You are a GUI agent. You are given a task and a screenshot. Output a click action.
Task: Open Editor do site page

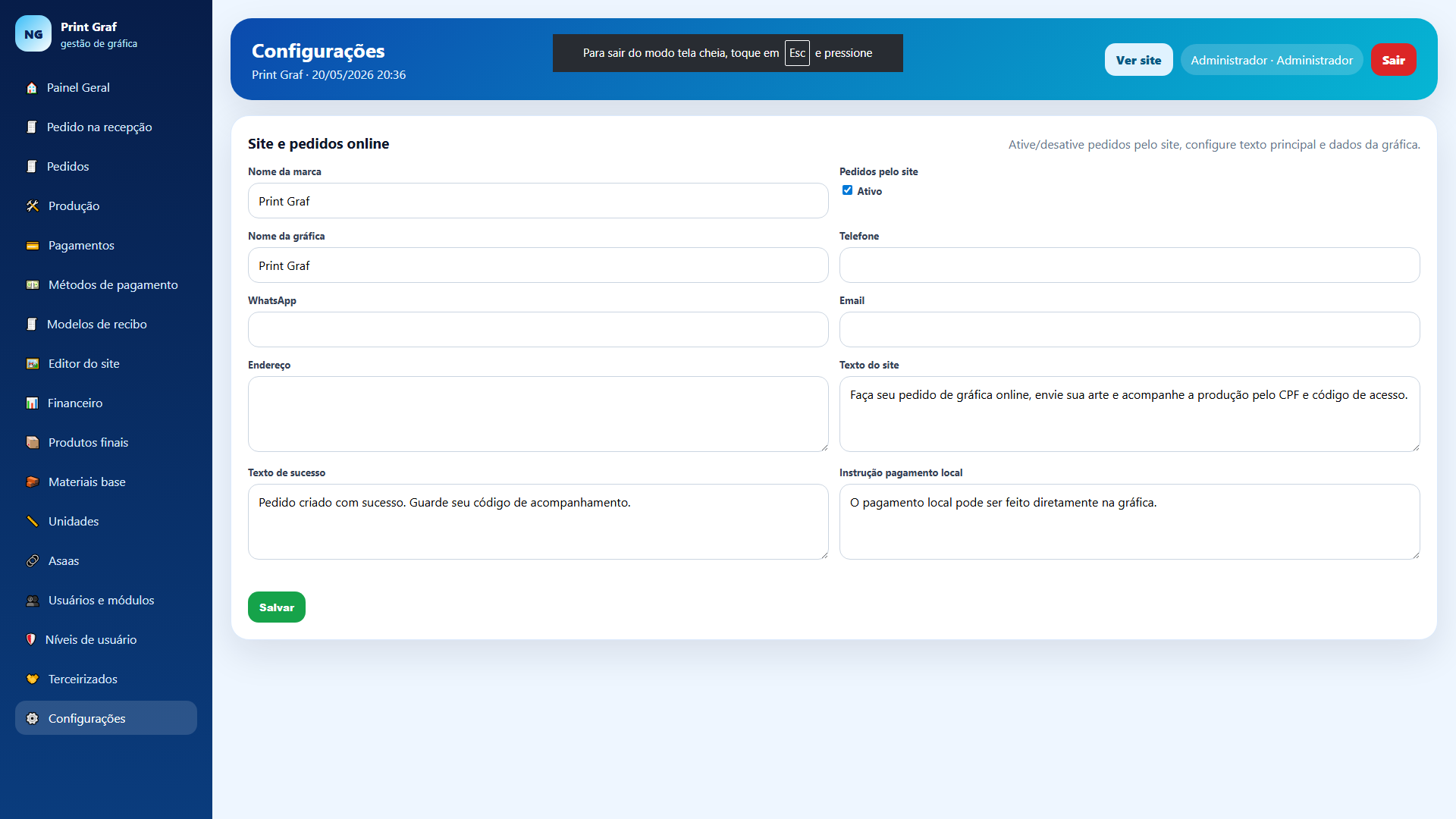point(106,364)
